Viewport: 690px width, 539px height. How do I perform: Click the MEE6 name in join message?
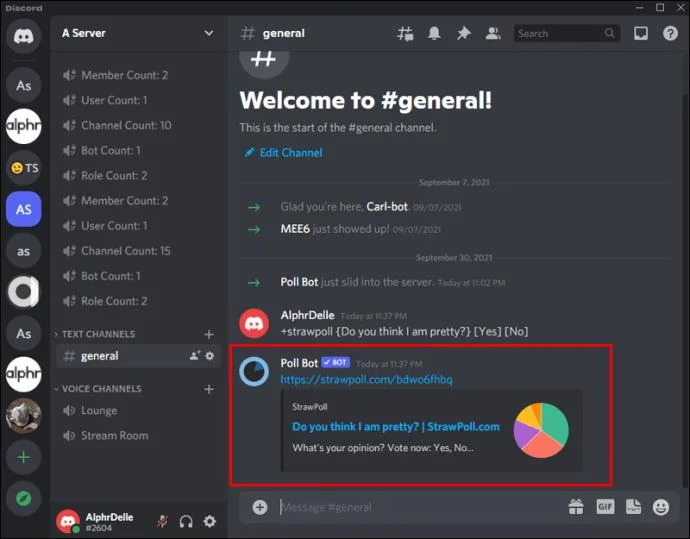point(295,229)
